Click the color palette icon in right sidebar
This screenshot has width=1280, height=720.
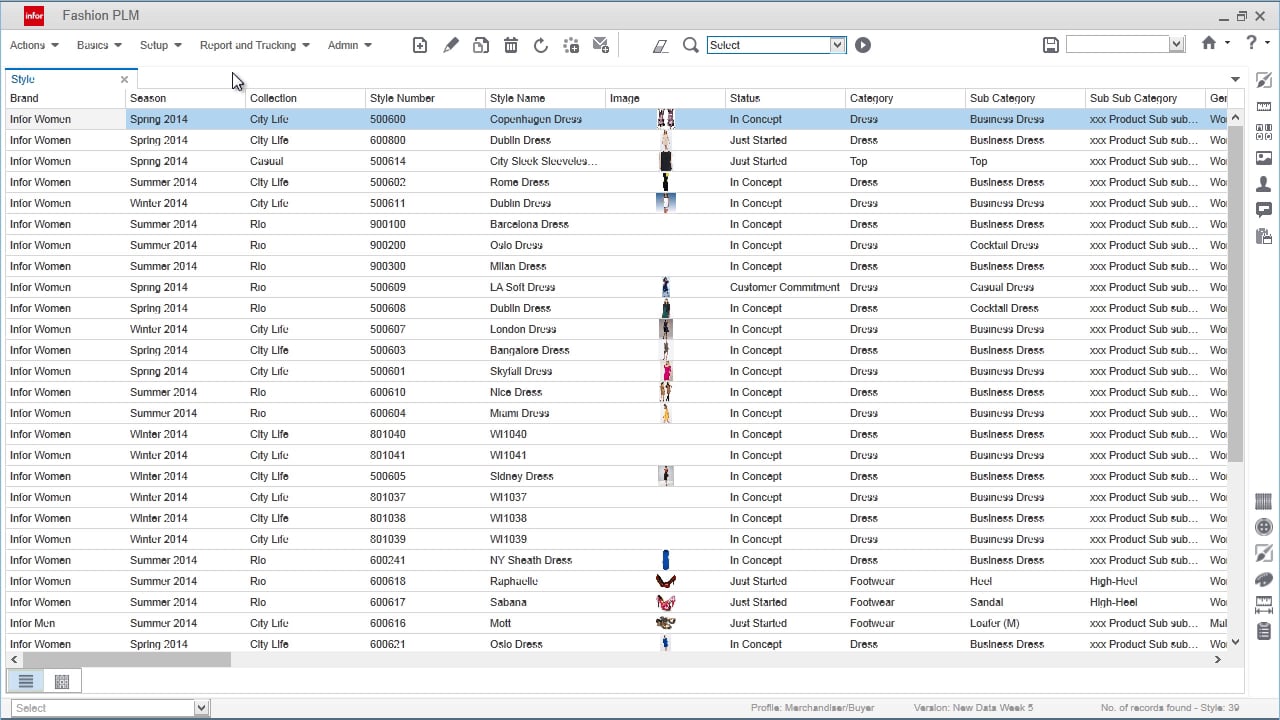[x=1264, y=579]
